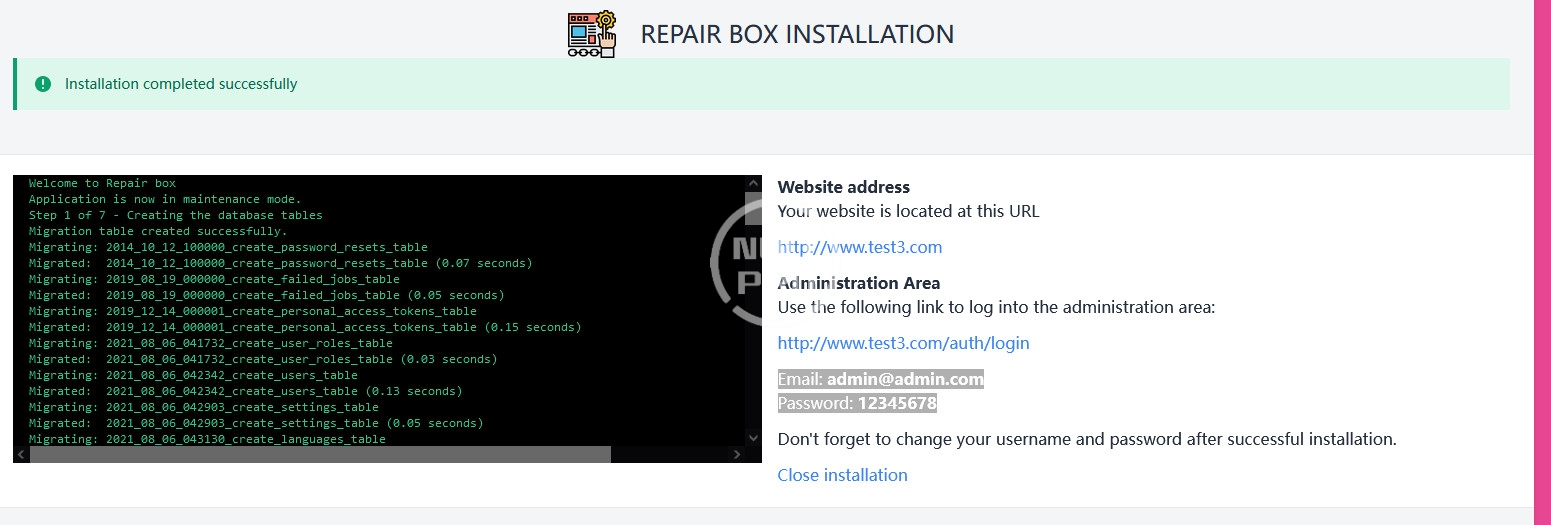Screen dimensions: 1551x525
Task: Click the highlighted admin@admin.com email text
Action: (904, 379)
